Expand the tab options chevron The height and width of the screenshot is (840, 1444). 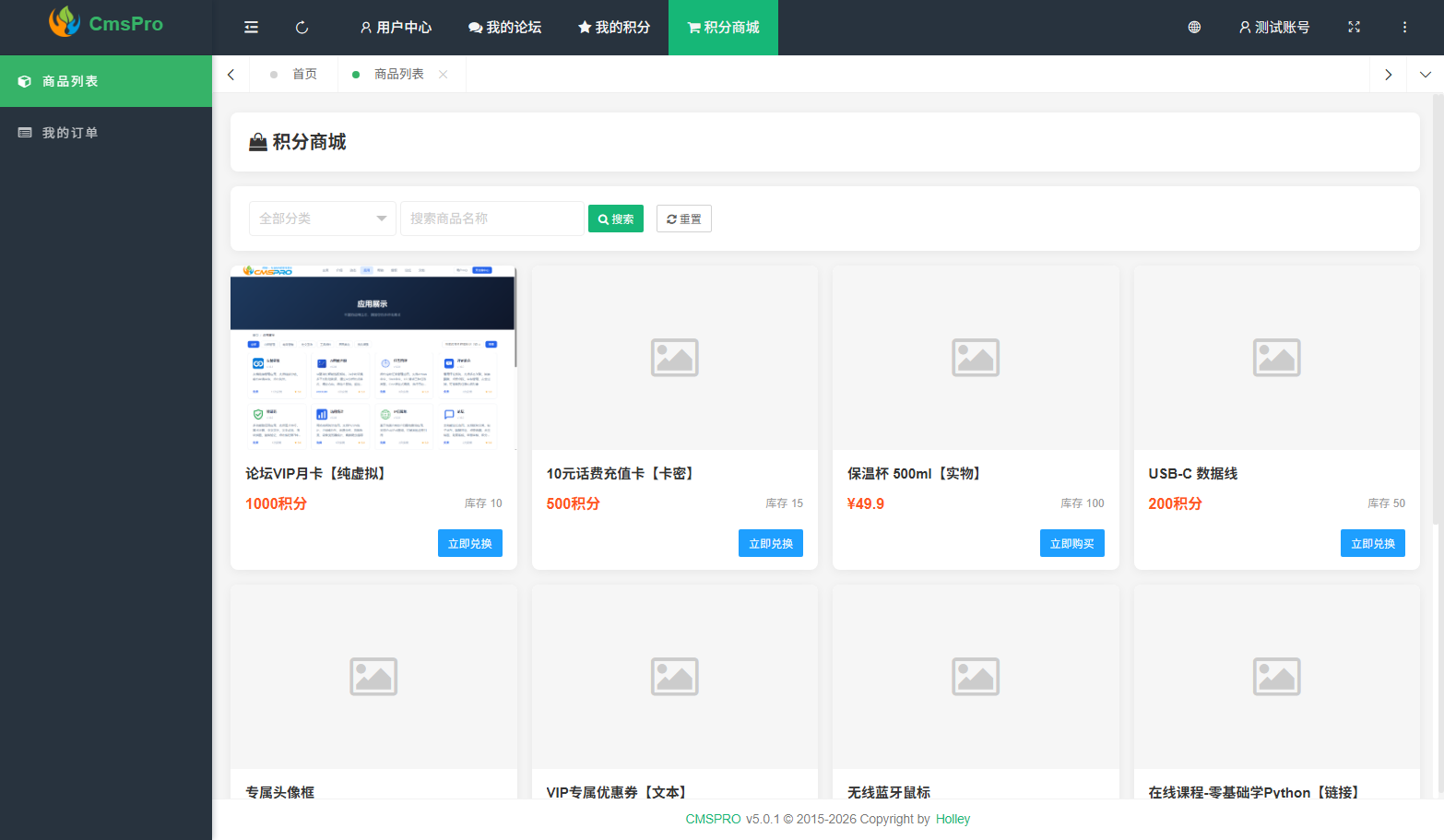coord(1425,75)
